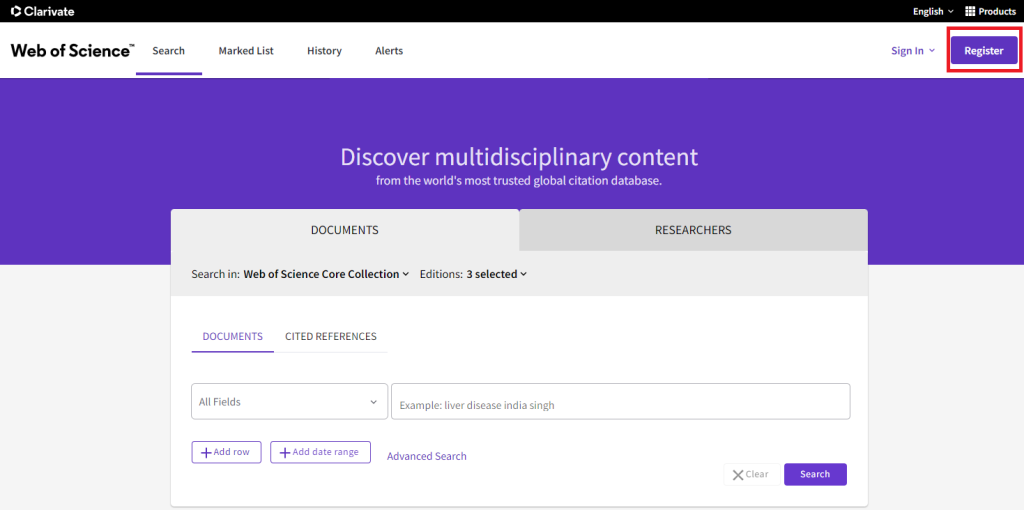Open the History page
Image resolution: width=1024 pixels, height=510 pixels.
coord(324,50)
